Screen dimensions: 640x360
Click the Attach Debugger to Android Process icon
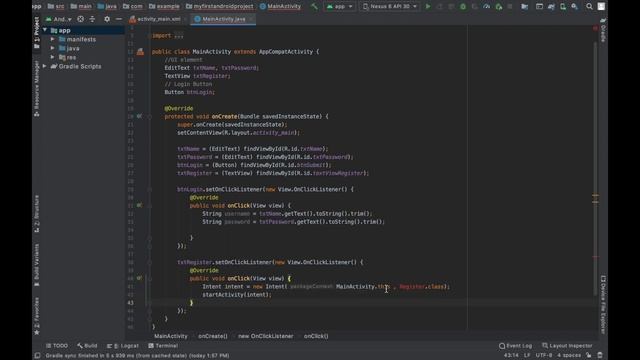498,7
